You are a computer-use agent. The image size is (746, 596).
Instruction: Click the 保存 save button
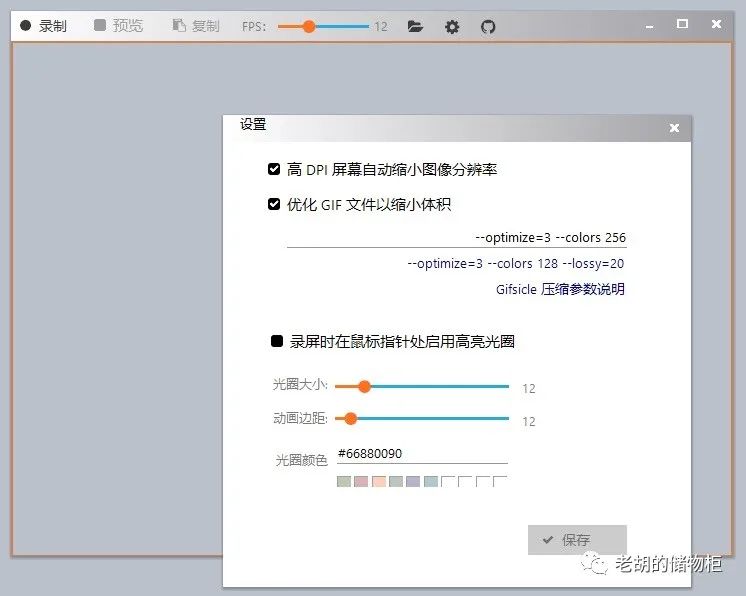click(x=577, y=540)
